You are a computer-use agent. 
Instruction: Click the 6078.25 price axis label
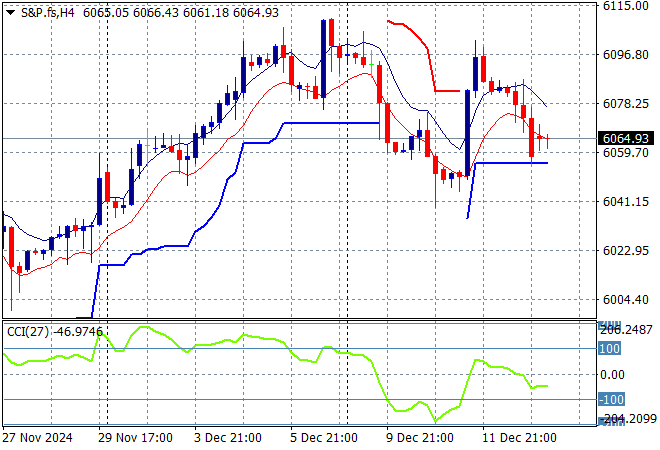pyautogui.click(x=625, y=104)
